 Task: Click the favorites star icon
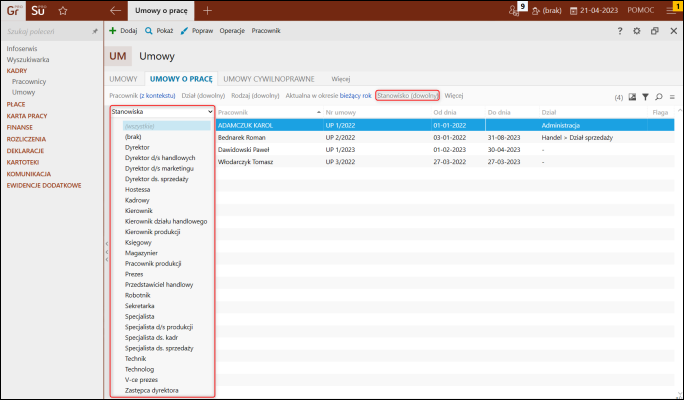pyautogui.click(x=63, y=11)
